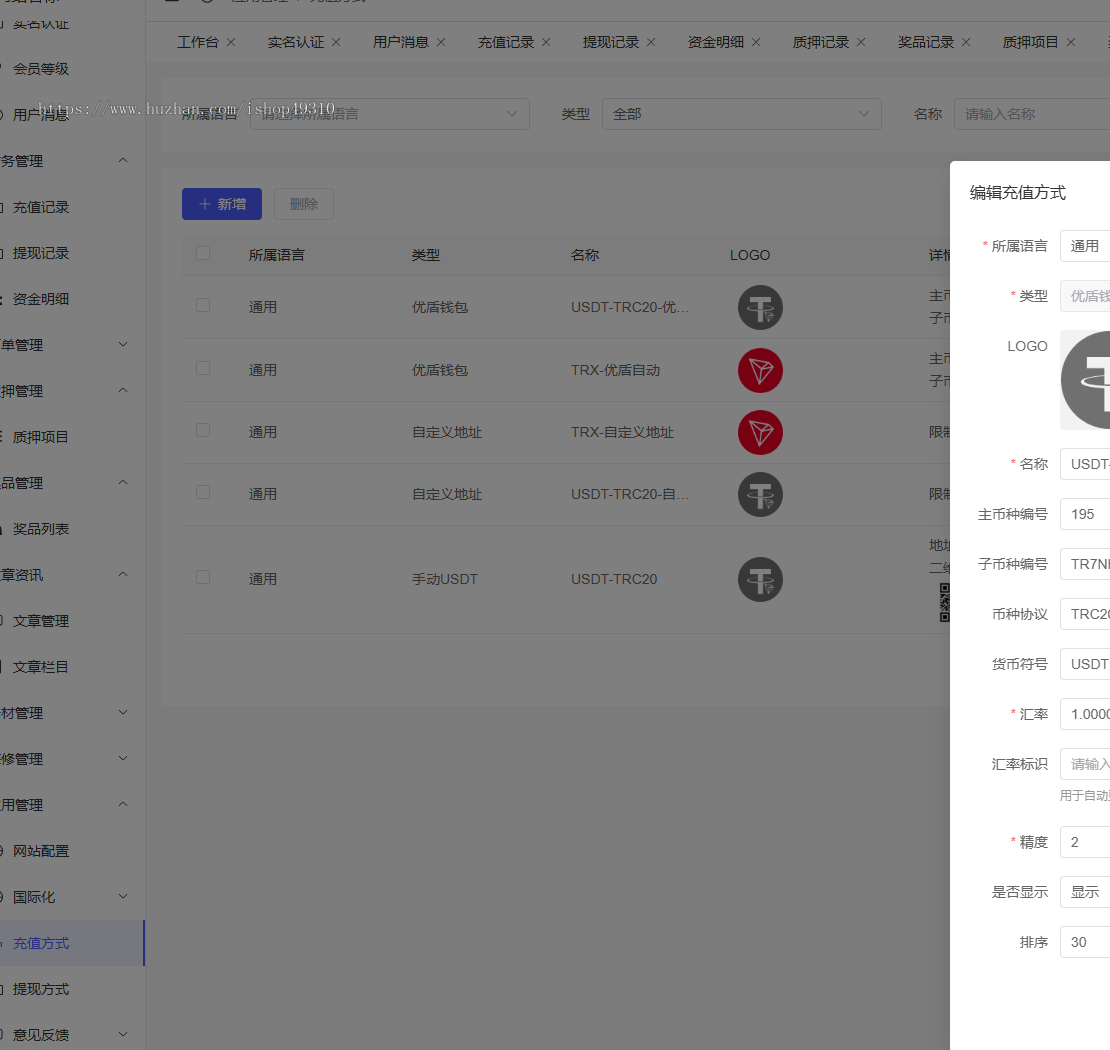Close the 充值记录 tab
The width and height of the screenshot is (1110, 1050).
[x=546, y=42]
